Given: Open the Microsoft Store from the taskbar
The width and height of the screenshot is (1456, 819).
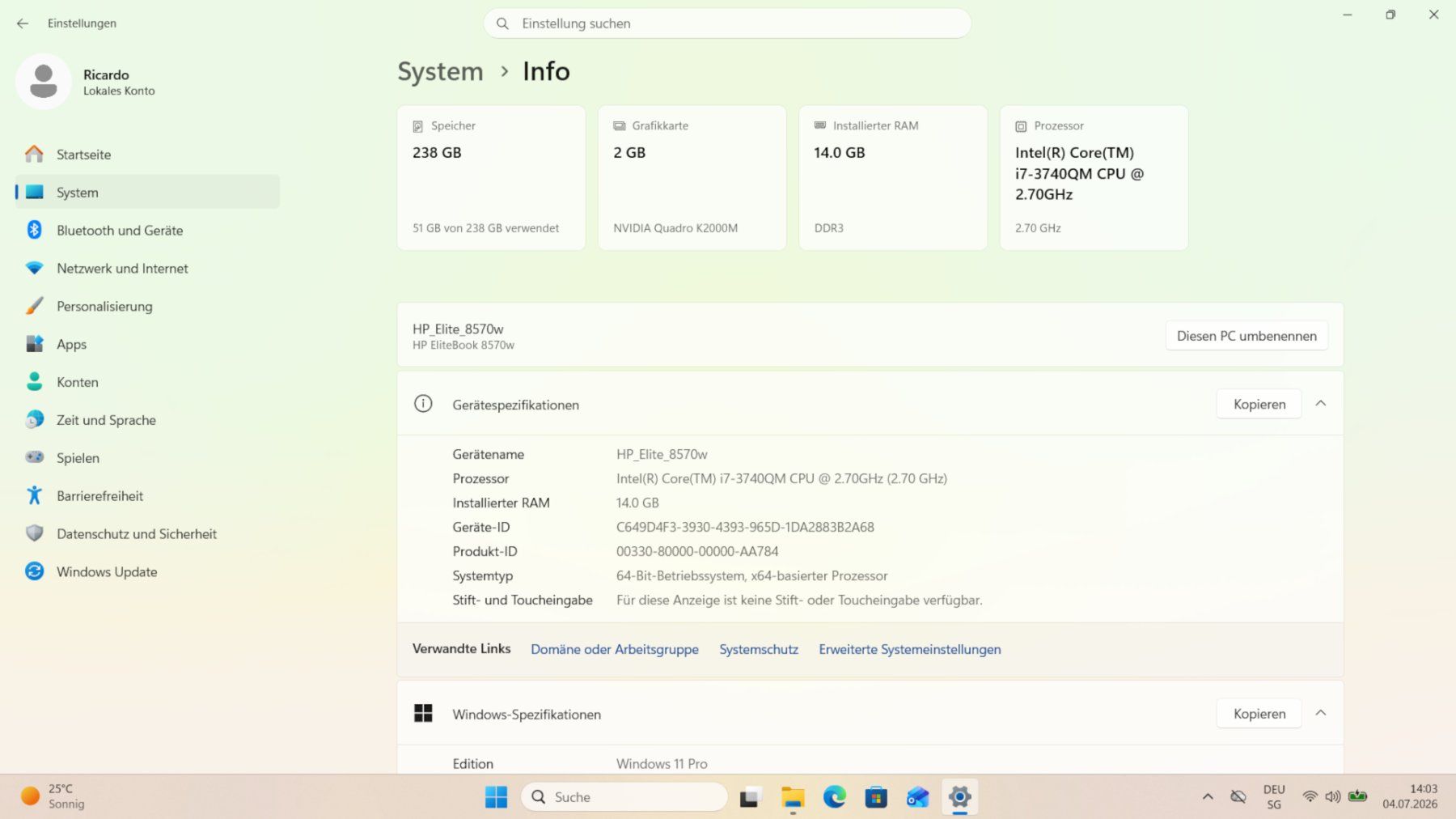Looking at the screenshot, I should click(x=876, y=797).
